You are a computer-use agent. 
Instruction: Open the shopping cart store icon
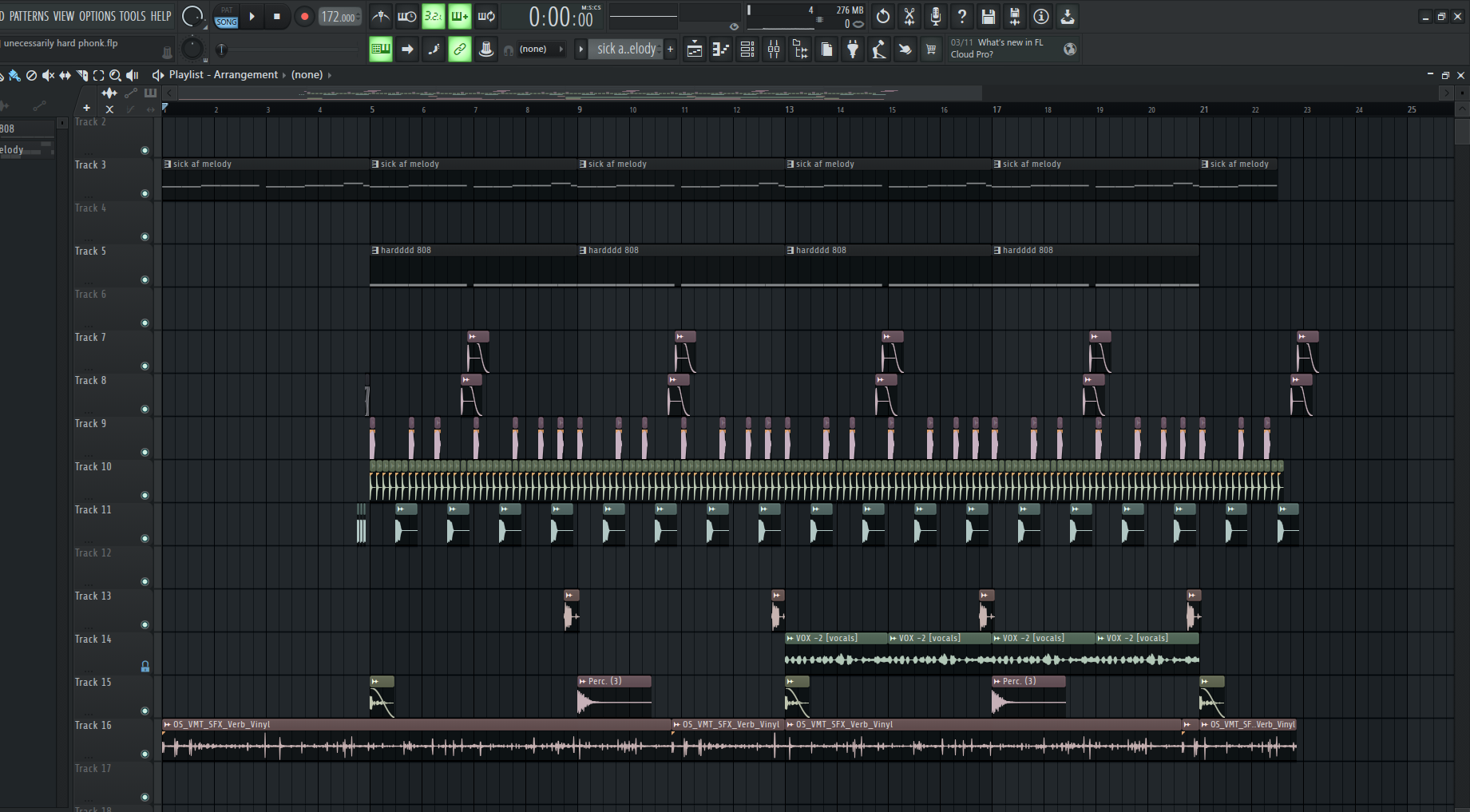tap(931, 50)
